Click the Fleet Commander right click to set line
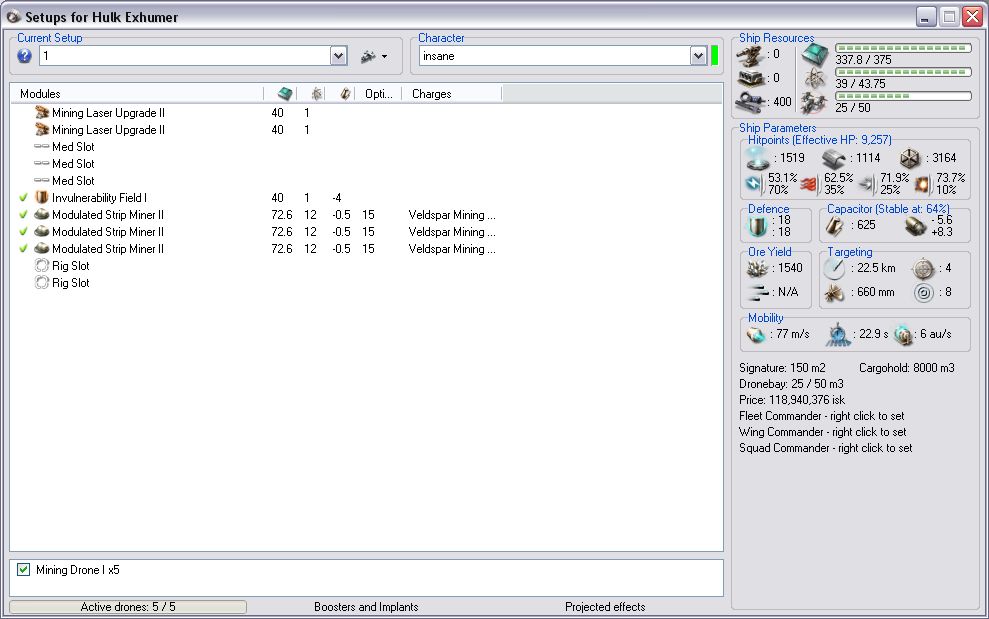The height and width of the screenshot is (619, 989). pos(822,416)
